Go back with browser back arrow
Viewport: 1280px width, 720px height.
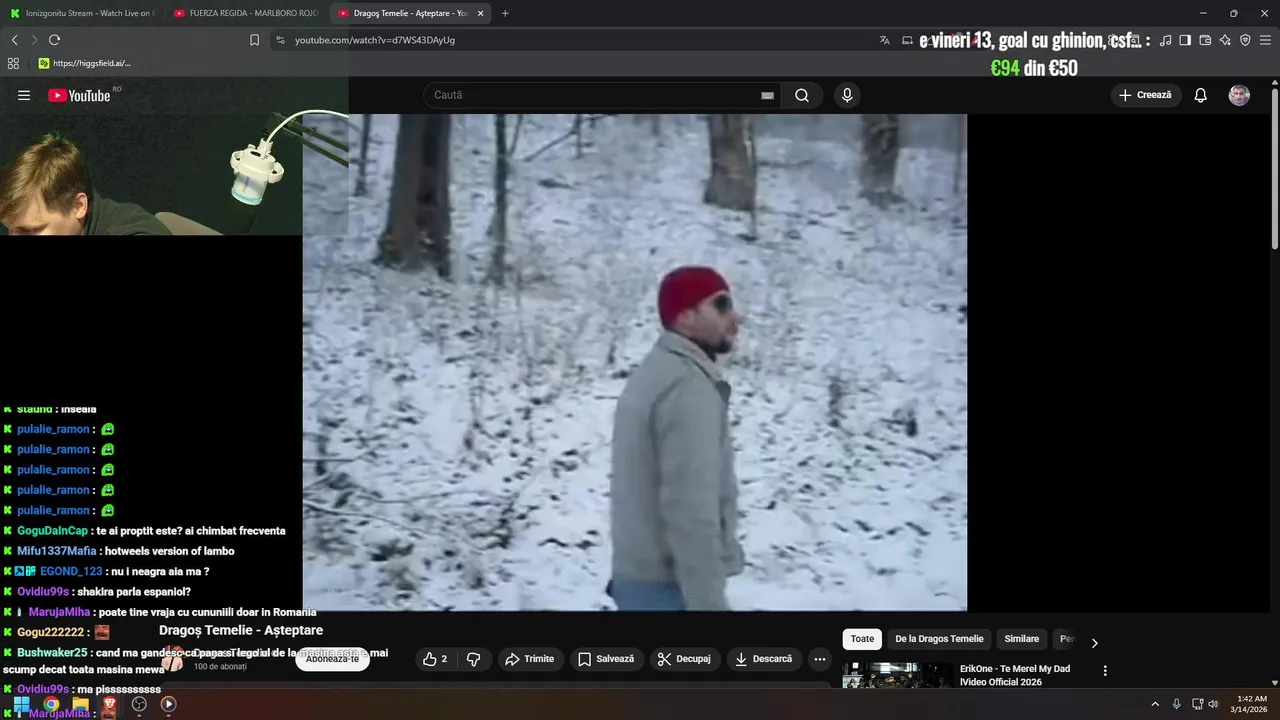point(14,40)
